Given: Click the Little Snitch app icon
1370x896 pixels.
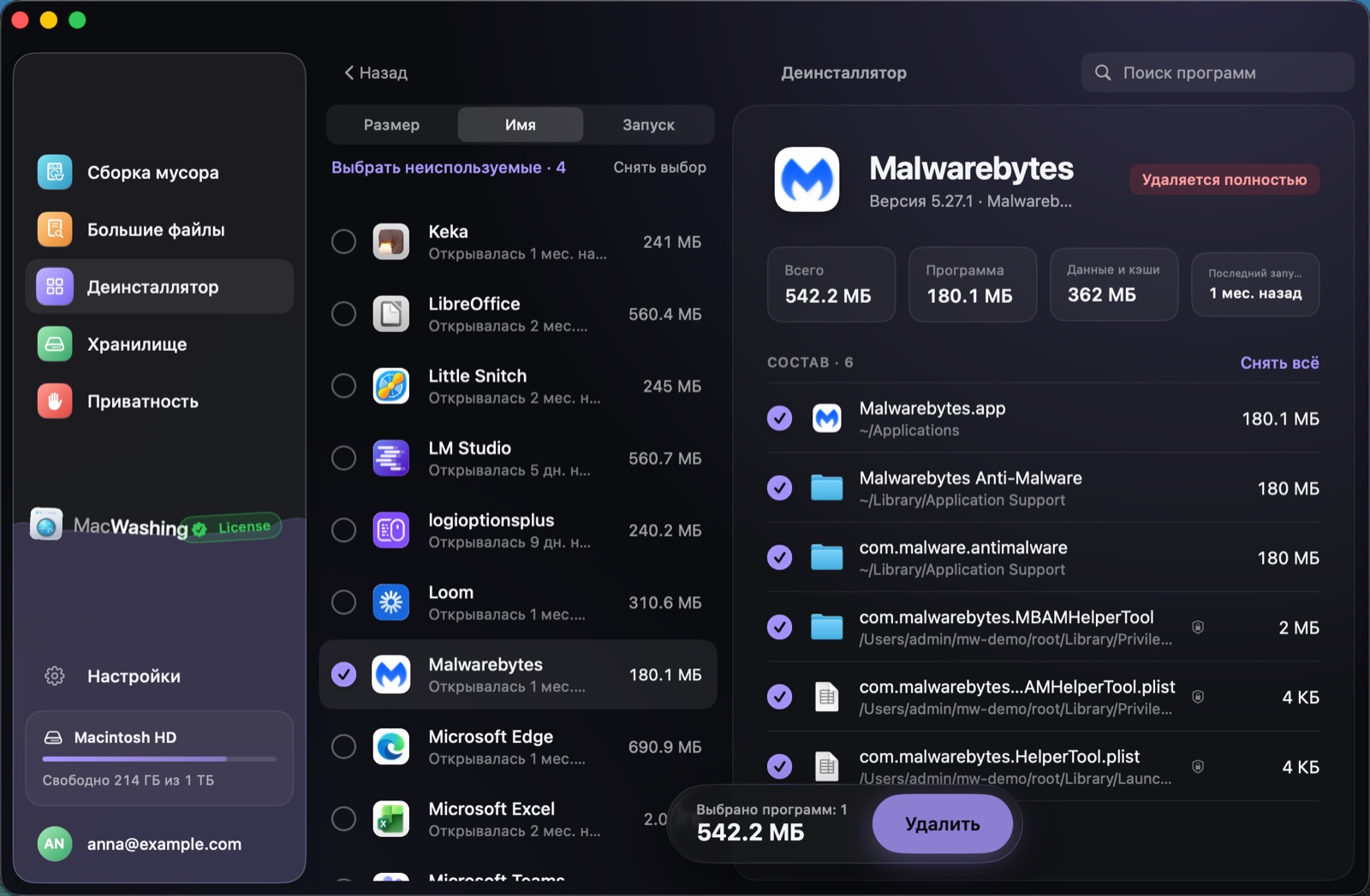Looking at the screenshot, I should 391,386.
